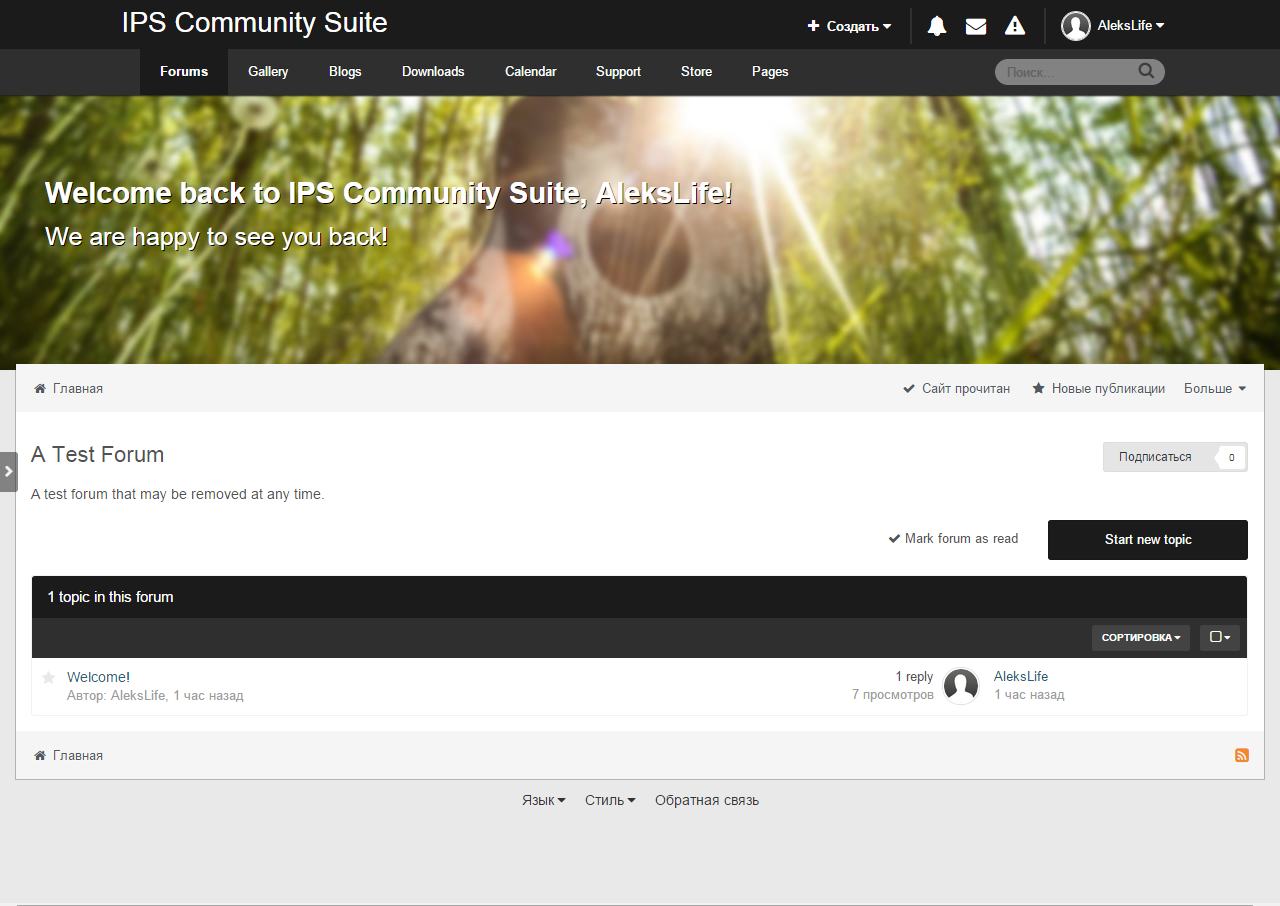Click the Start new topic button
Screen dimensions: 1280x906
coord(1148,540)
